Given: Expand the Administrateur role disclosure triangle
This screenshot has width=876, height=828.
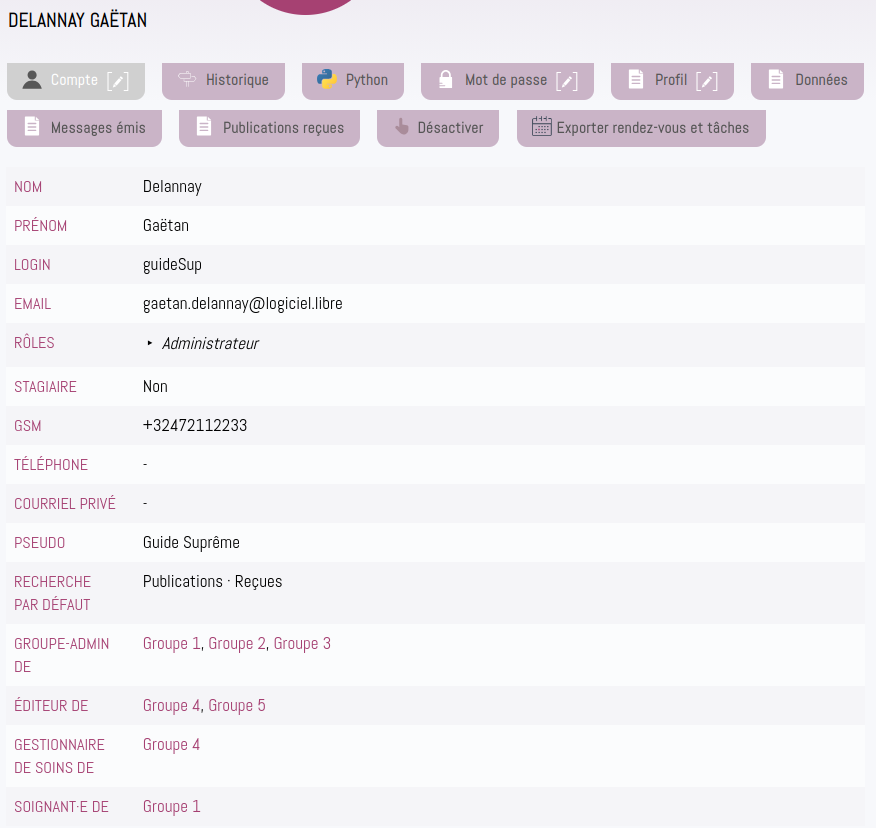Looking at the screenshot, I should (150, 343).
